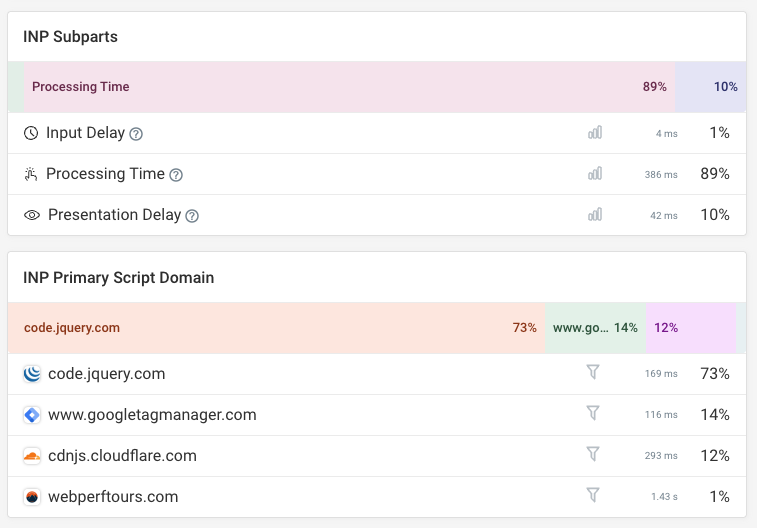Click the purple 10% Presentation Delay segment

710,87
